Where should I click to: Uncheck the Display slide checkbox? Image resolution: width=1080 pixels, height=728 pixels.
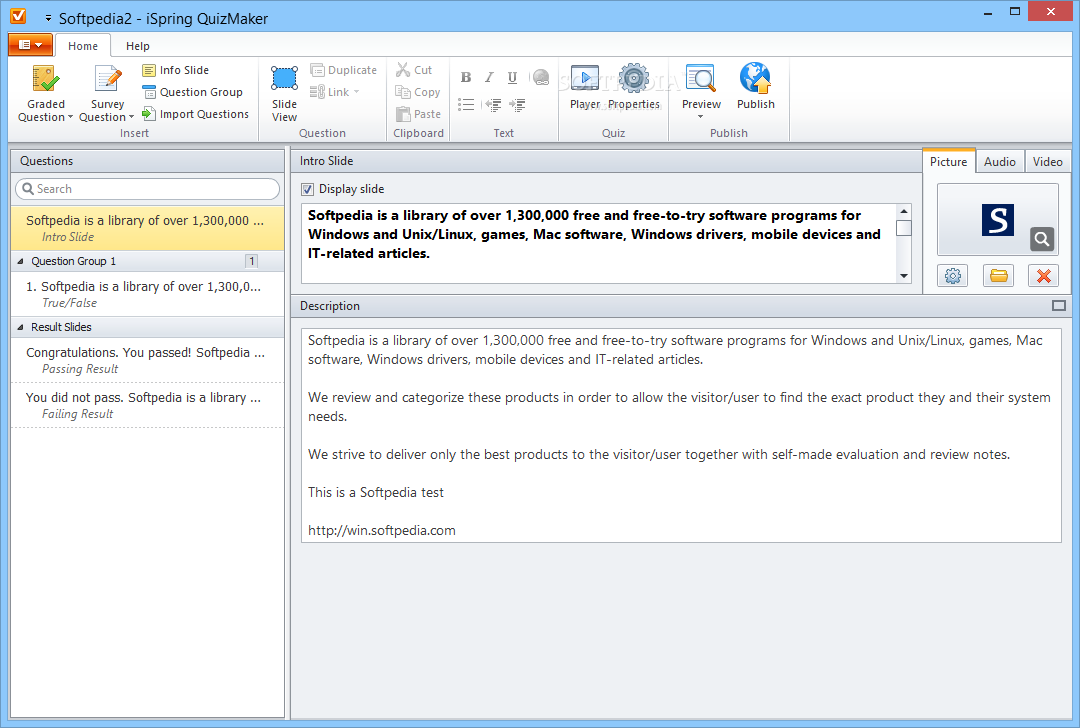(x=307, y=189)
